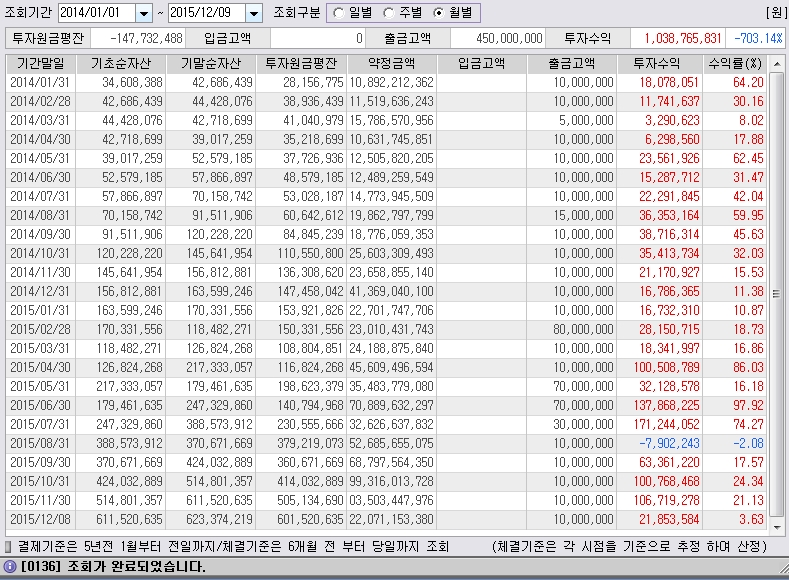Click the 투자수익 column header in the table

(x=660, y=64)
